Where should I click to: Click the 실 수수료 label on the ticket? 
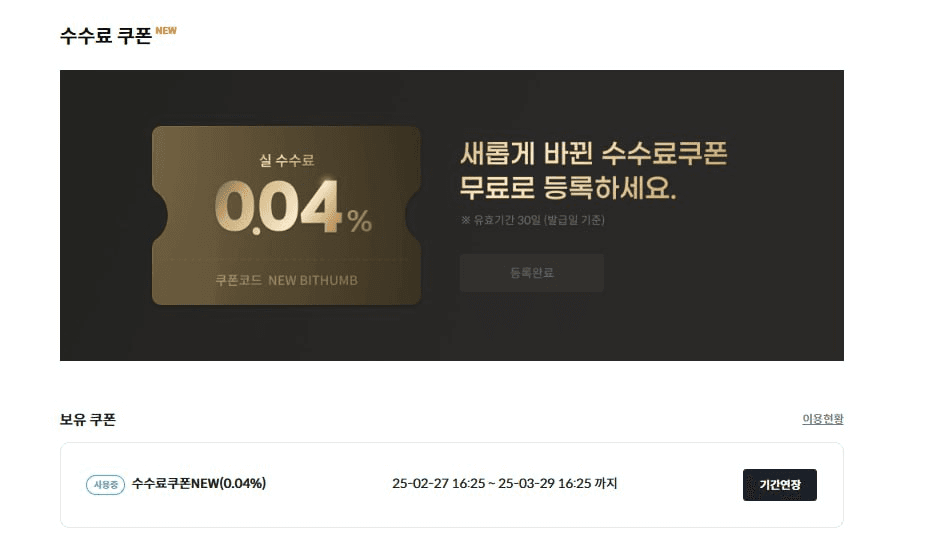(x=287, y=160)
